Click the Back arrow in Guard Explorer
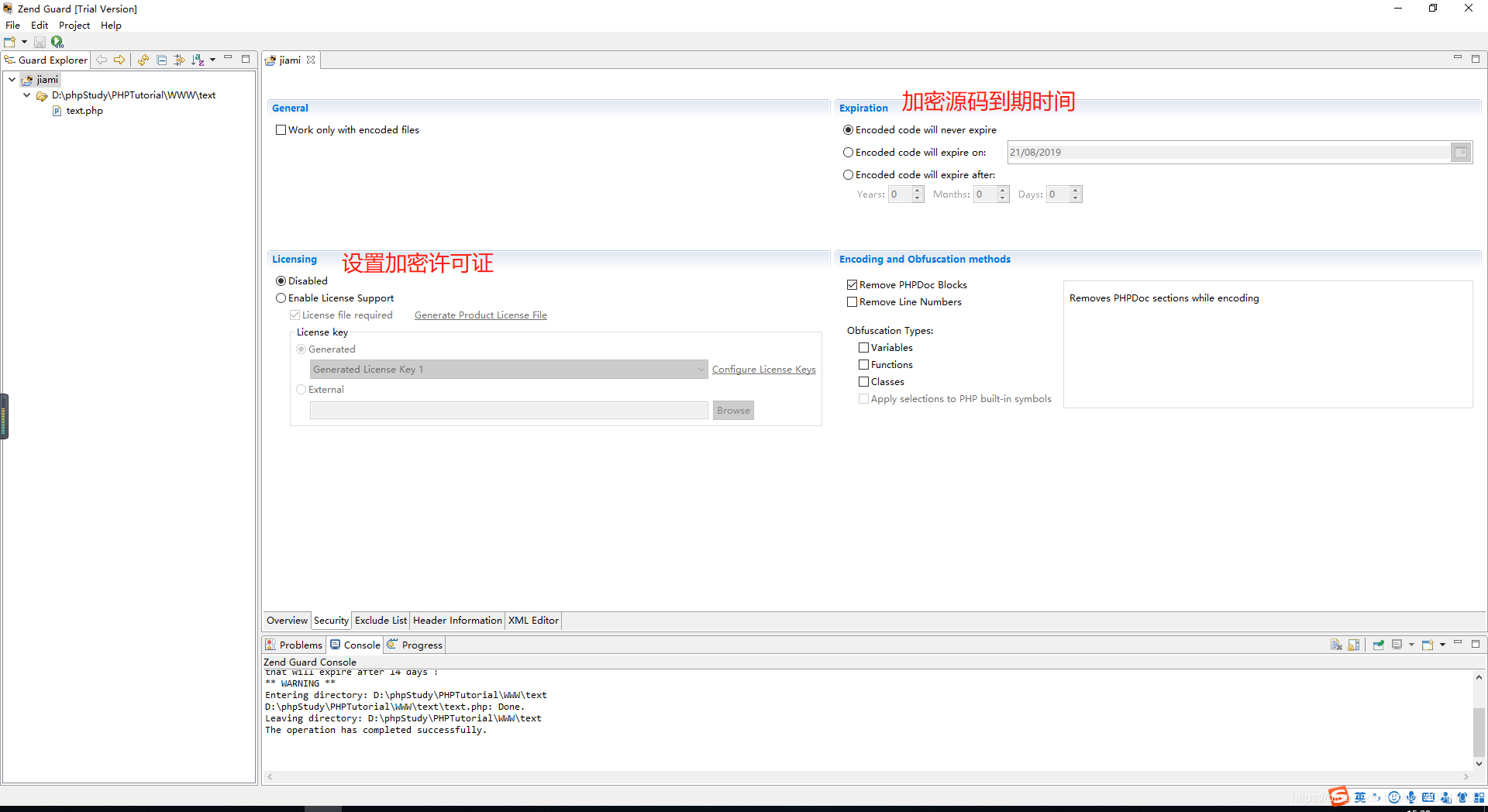Image resolution: width=1488 pixels, height=812 pixels. tap(102, 60)
